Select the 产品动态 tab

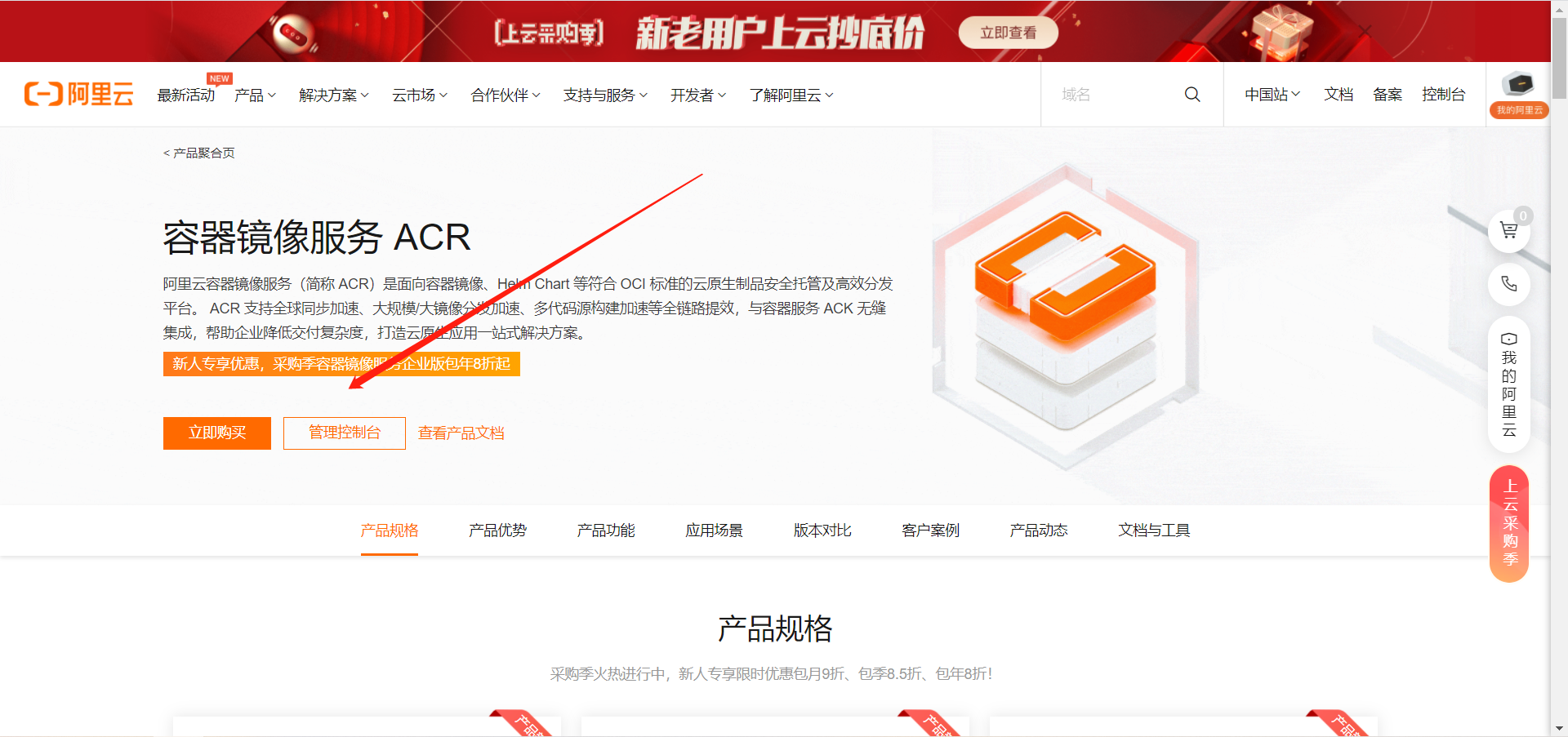coord(1039,531)
